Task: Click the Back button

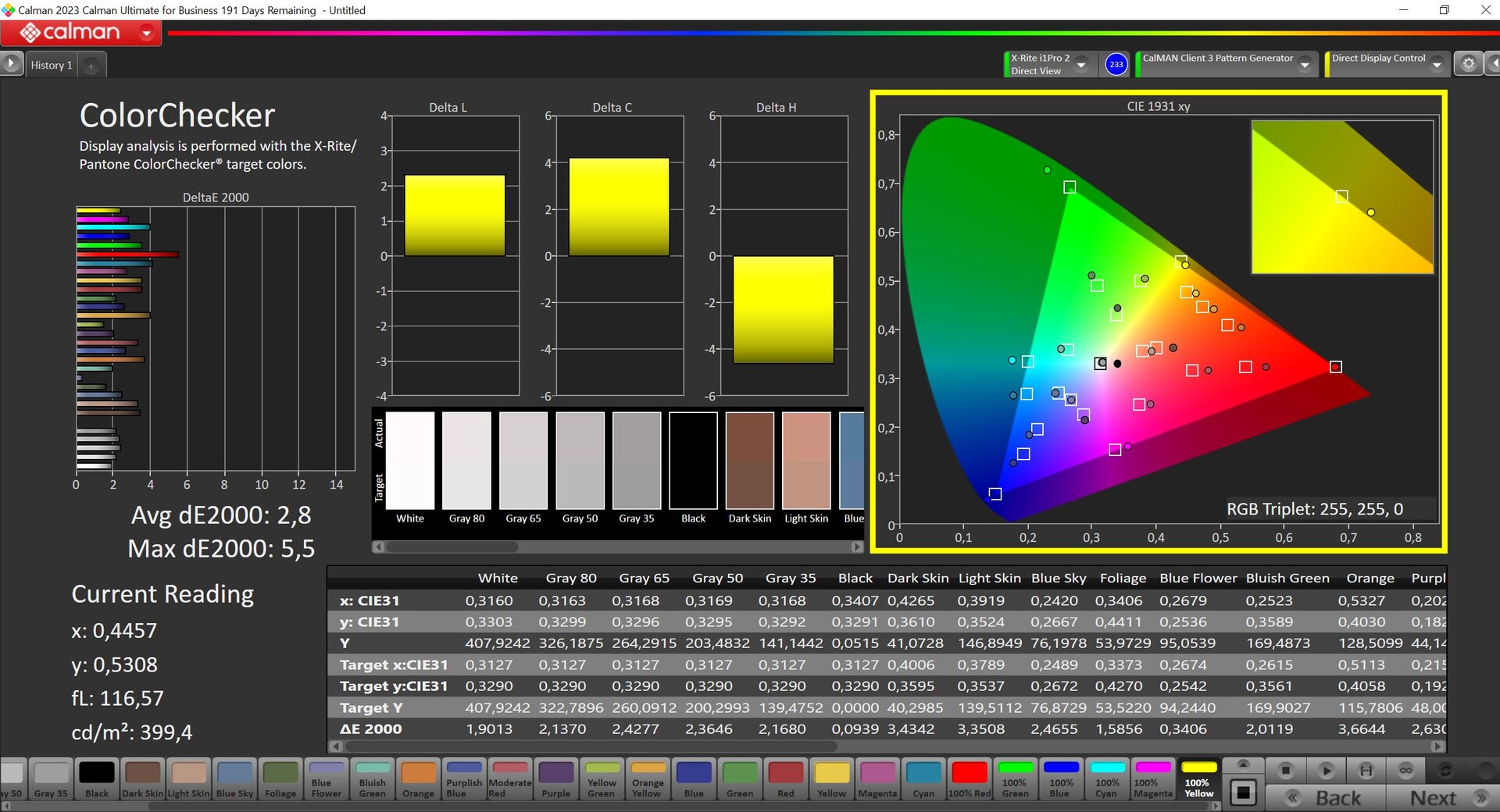Action: point(1326,798)
